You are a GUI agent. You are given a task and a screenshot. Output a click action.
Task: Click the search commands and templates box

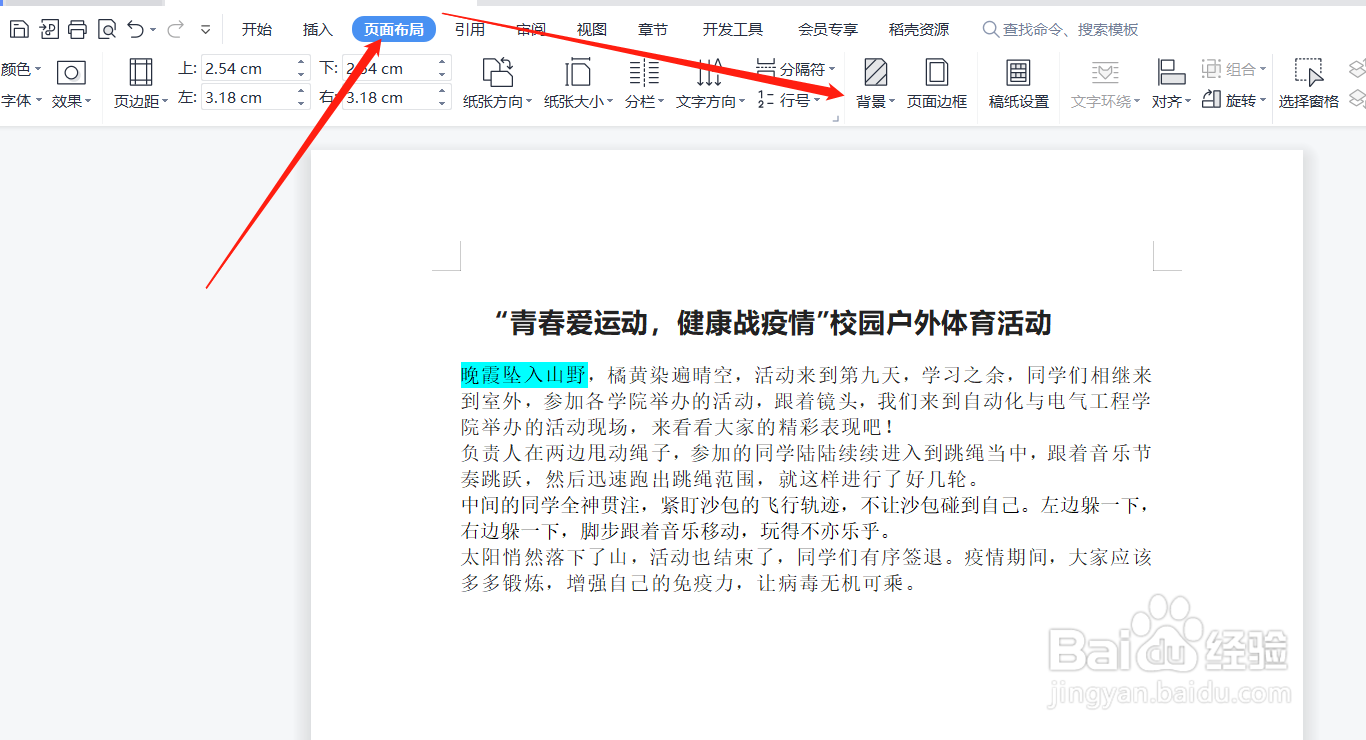coord(1061,29)
